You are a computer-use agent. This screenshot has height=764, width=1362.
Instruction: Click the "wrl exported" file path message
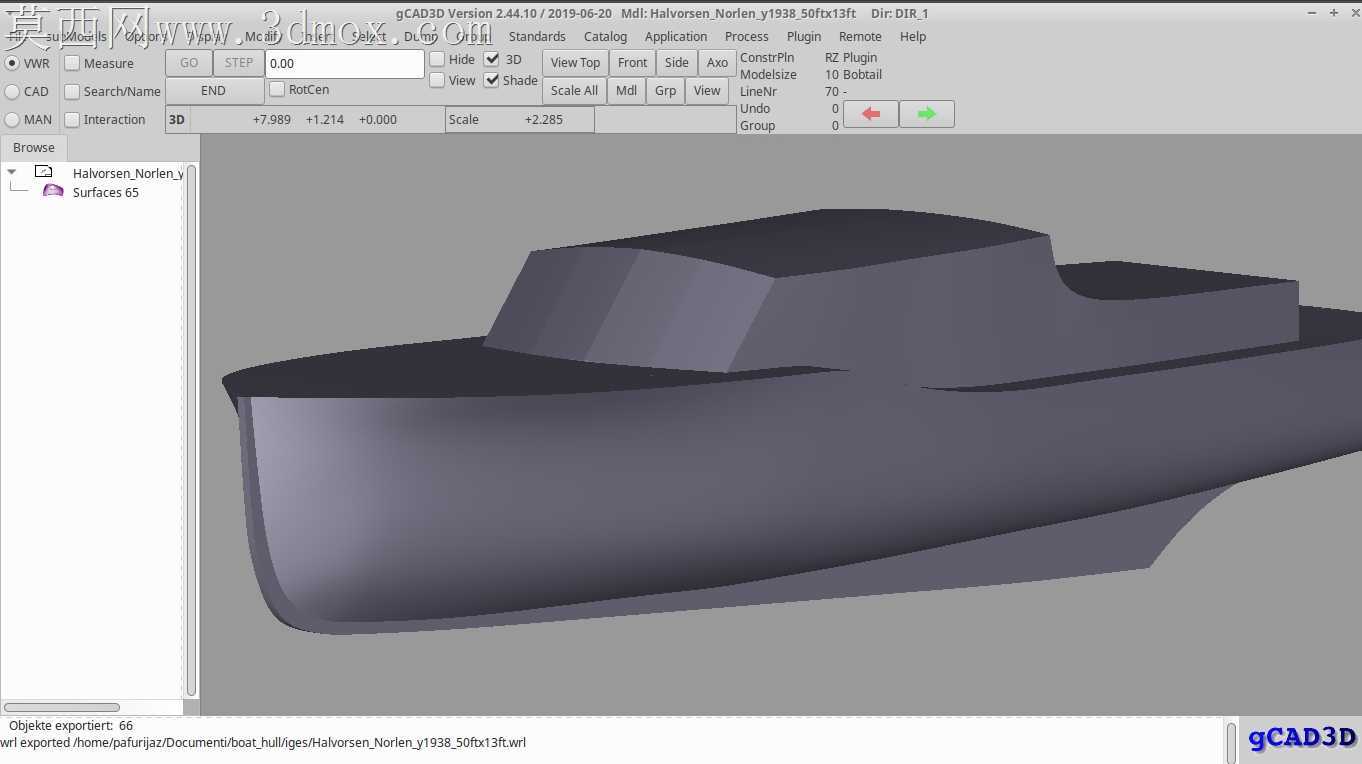point(263,742)
